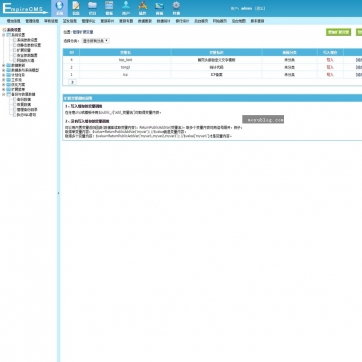Click folder icon of 数据更新 tree node
Image resolution: width=362 pixels, height=362 pixels.
(x=8, y=66)
